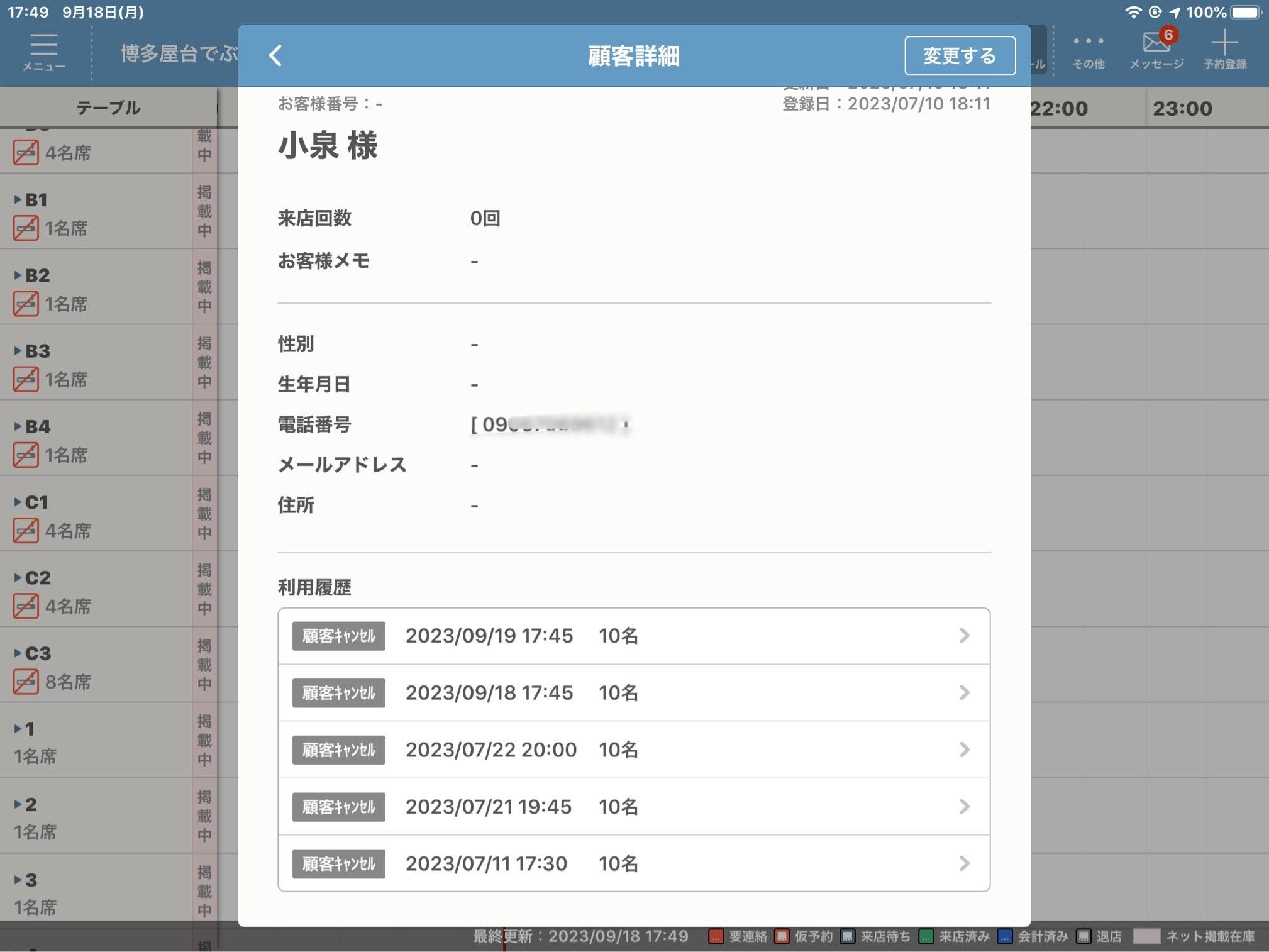Screen dimensions: 1269x952
Task: Tap the no-smoking icon on B4
Action: [x=26, y=455]
